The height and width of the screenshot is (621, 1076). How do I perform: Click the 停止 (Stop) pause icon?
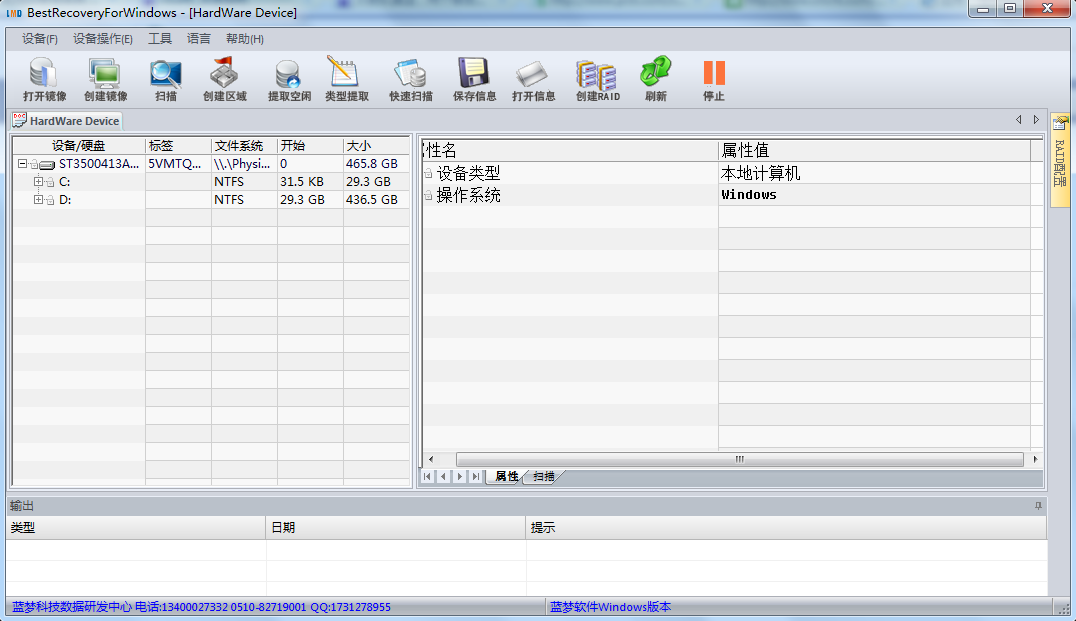click(x=714, y=73)
